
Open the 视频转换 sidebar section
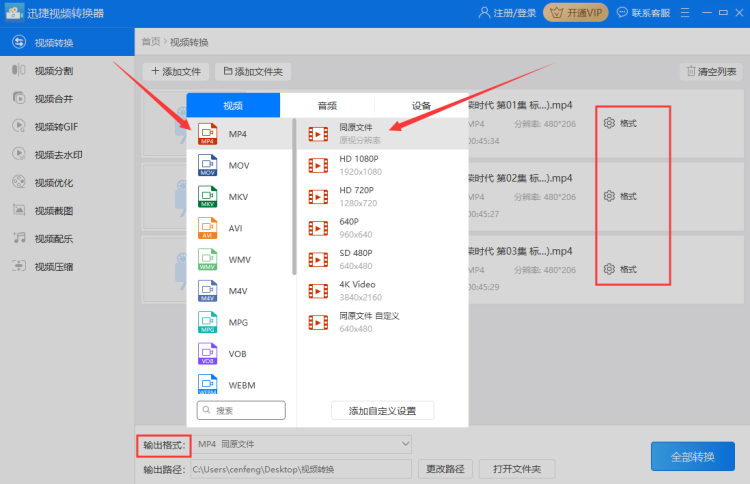click(67, 42)
